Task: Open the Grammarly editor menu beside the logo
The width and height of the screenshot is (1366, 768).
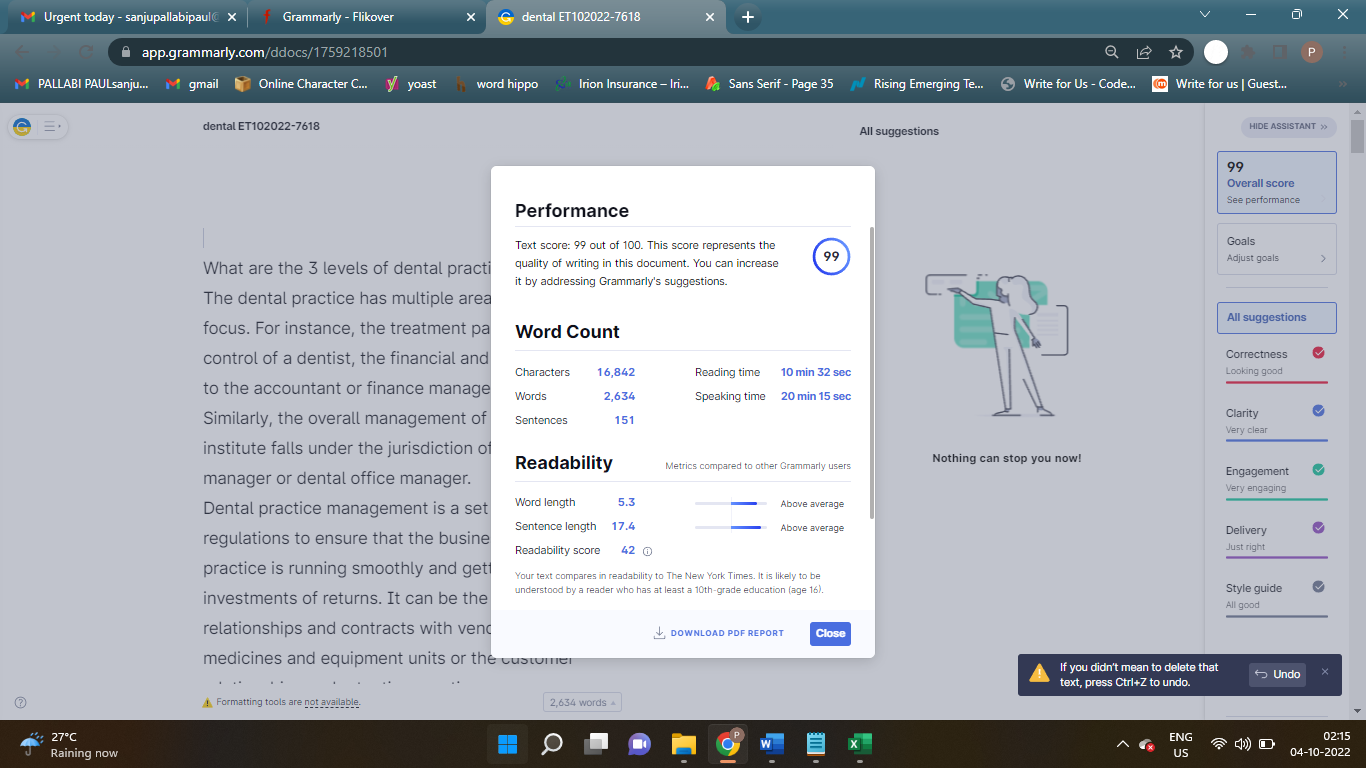Action: click(51, 127)
